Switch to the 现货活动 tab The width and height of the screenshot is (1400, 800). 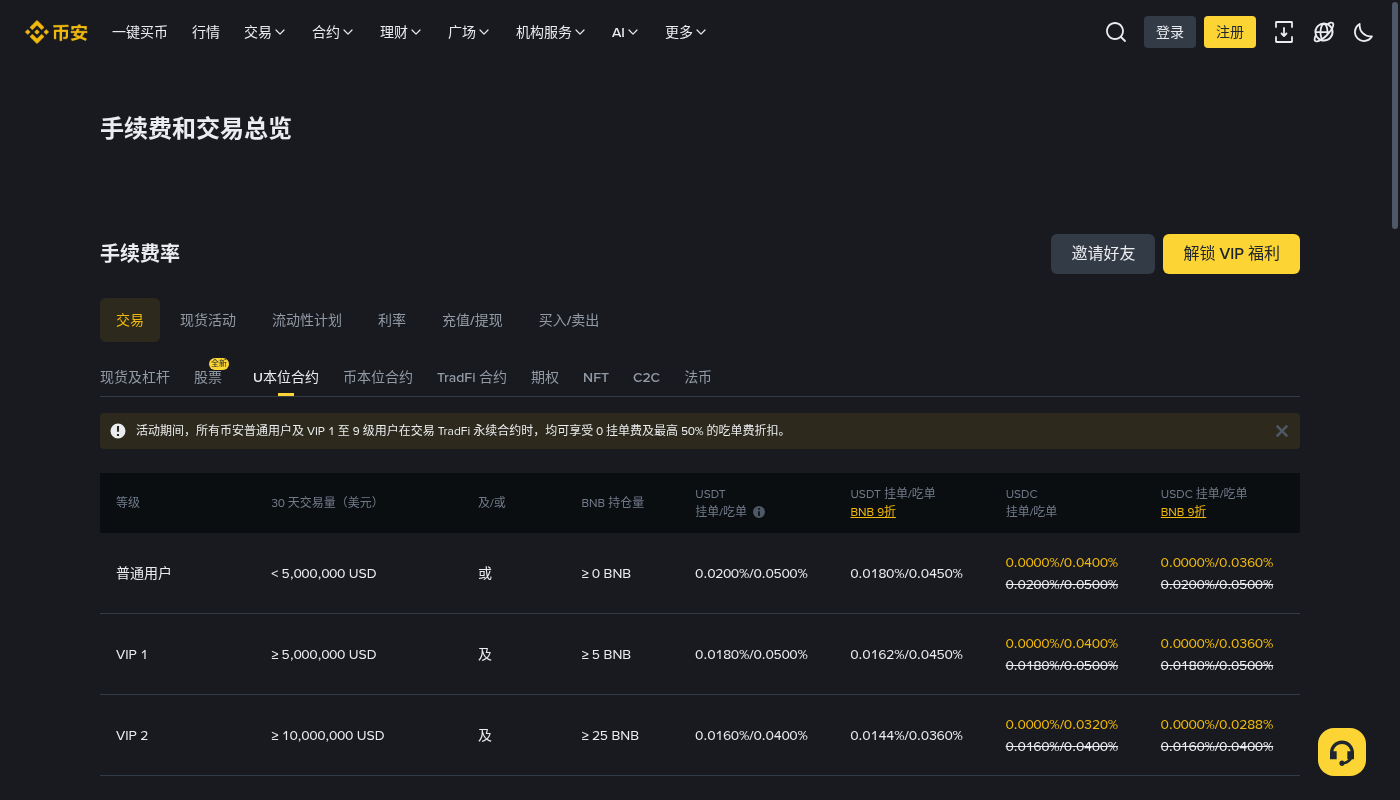208,320
